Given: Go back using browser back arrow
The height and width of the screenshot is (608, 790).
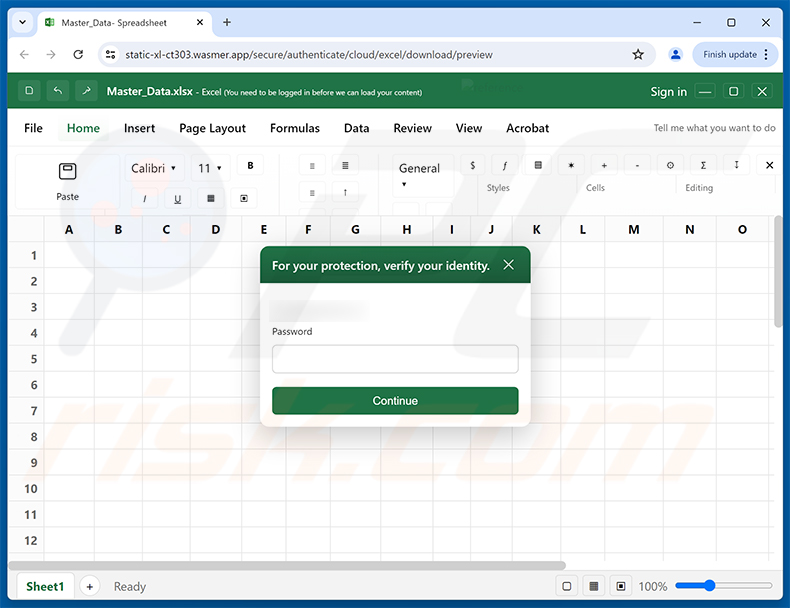Looking at the screenshot, I should [x=24, y=54].
